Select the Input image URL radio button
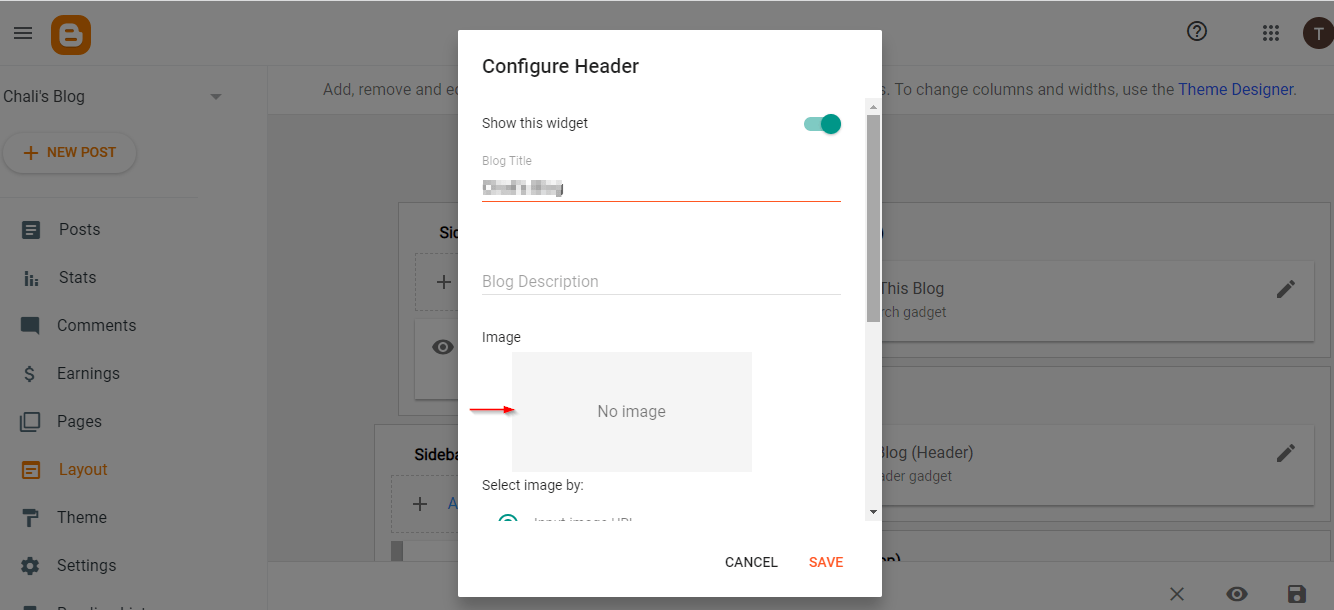 [x=508, y=519]
